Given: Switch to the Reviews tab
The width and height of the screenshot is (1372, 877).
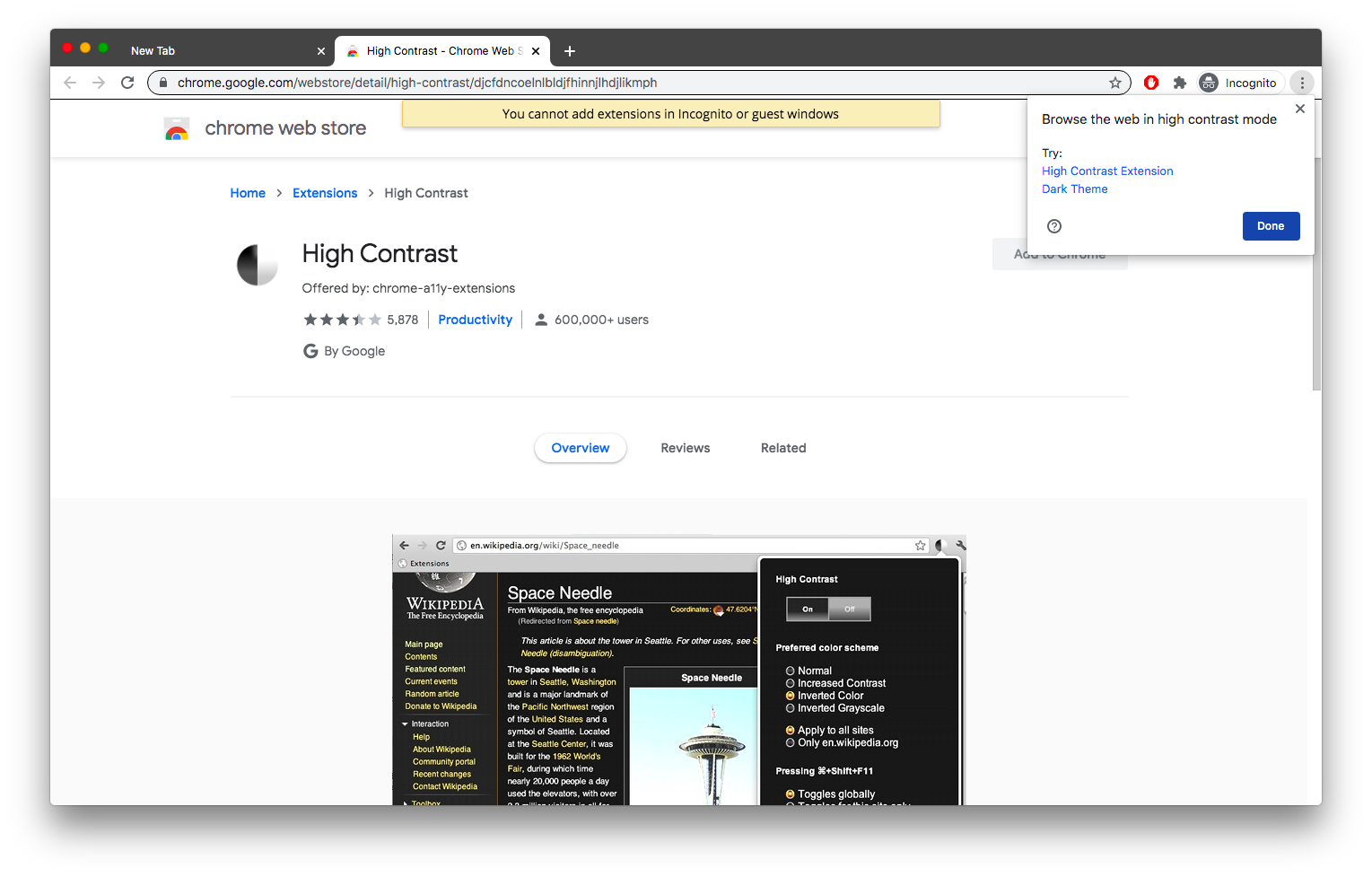Looking at the screenshot, I should coord(686,448).
